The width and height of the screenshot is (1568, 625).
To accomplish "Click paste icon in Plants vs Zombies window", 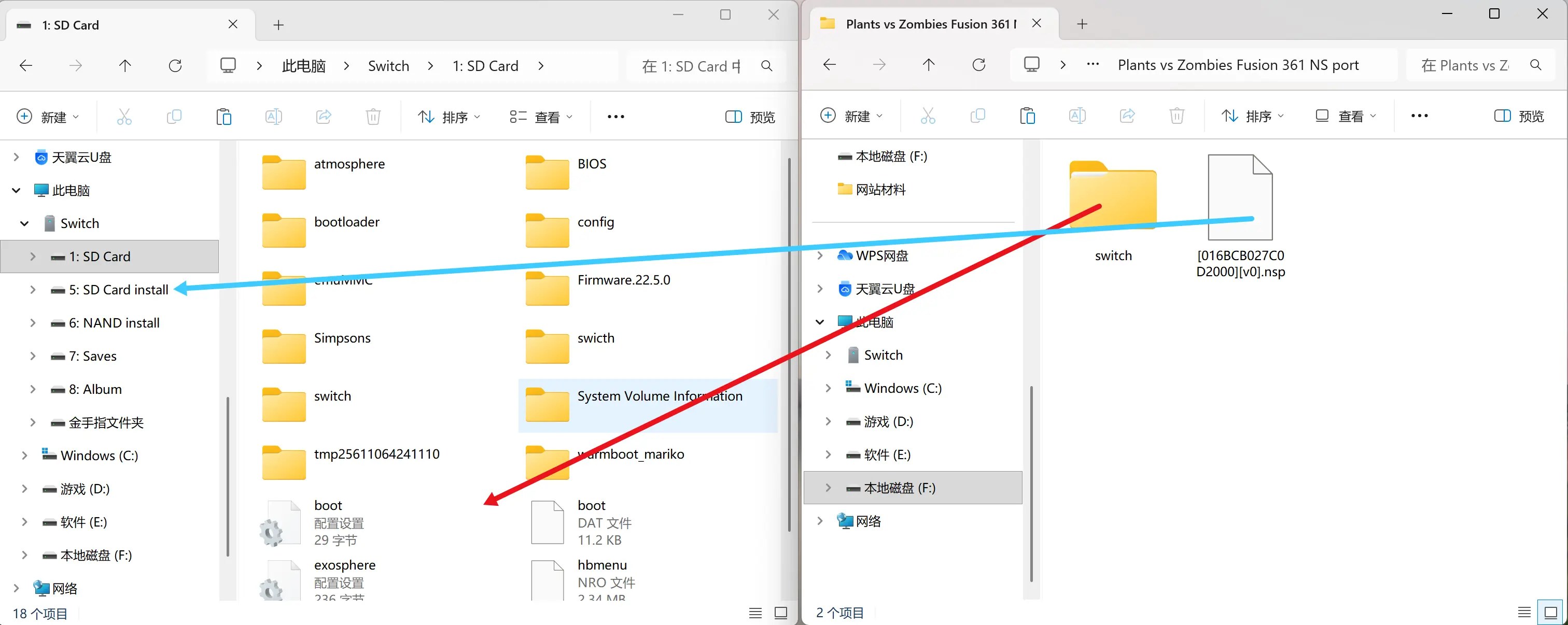I will [x=1028, y=116].
